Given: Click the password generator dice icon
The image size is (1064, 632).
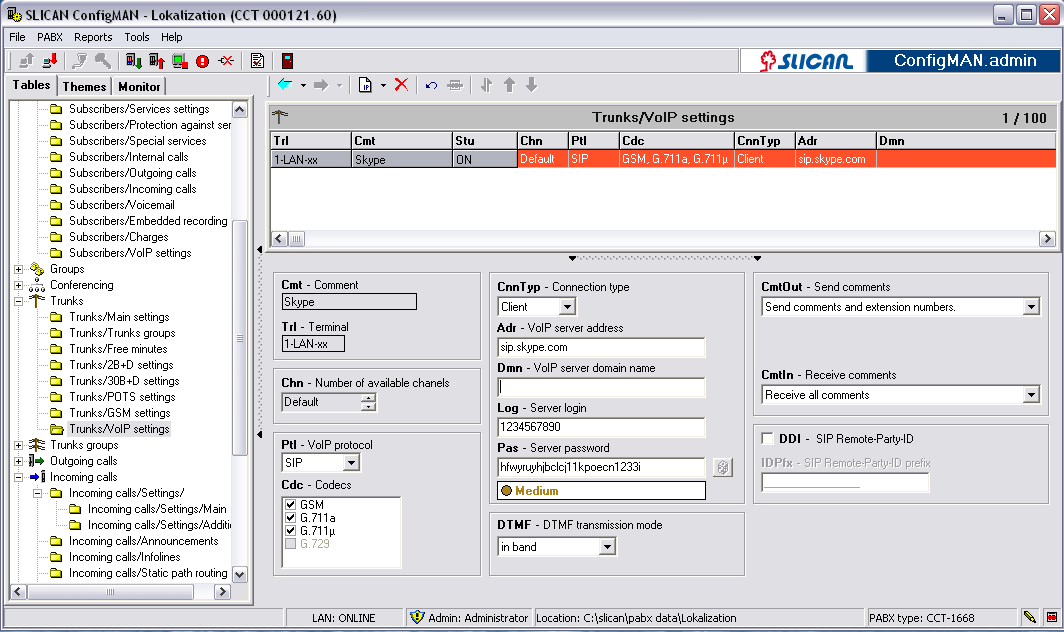Looking at the screenshot, I should (x=722, y=467).
